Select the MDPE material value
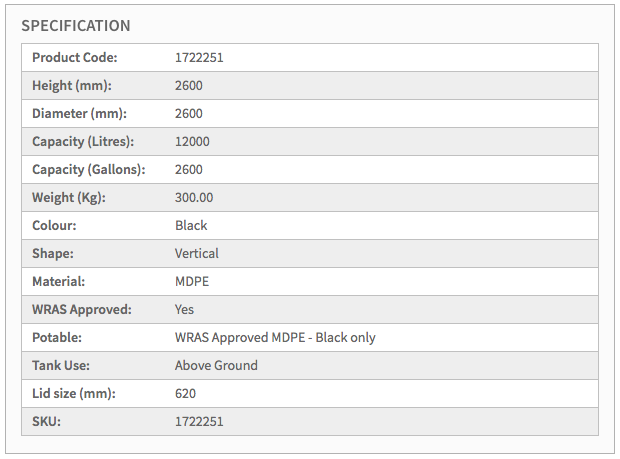This screenshot has width=620, height=459. pos(192,282)
